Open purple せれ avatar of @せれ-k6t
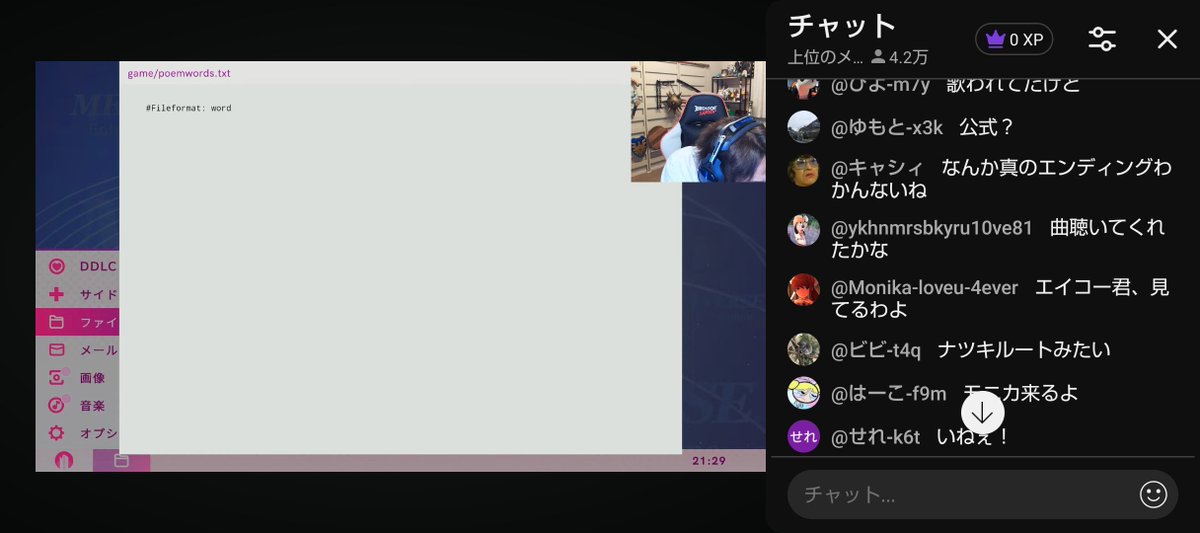Image resolution: width=1200 pixels, height=533 pixels. (x=804, y=436)
